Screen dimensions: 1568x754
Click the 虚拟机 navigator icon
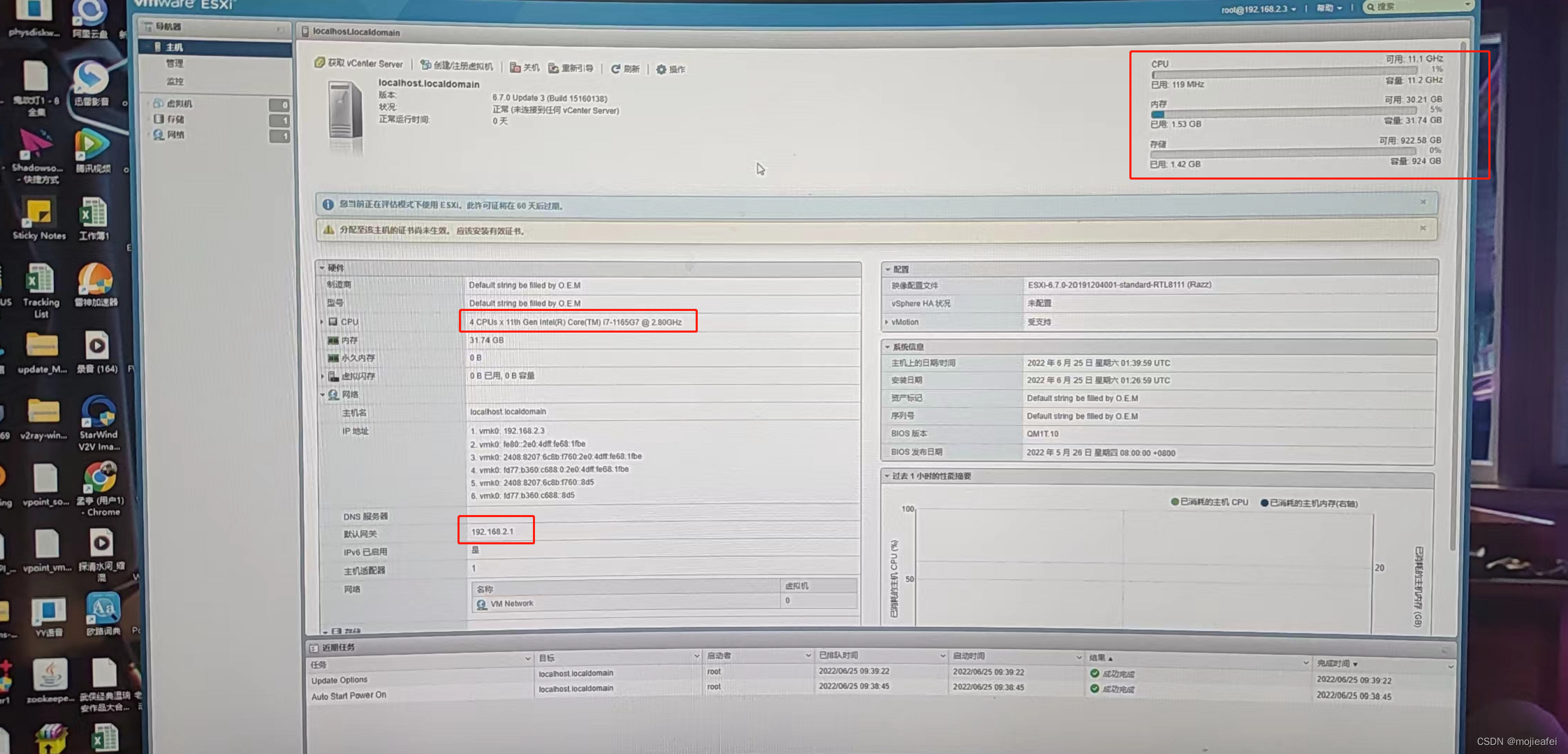click(x=159, y=103)
